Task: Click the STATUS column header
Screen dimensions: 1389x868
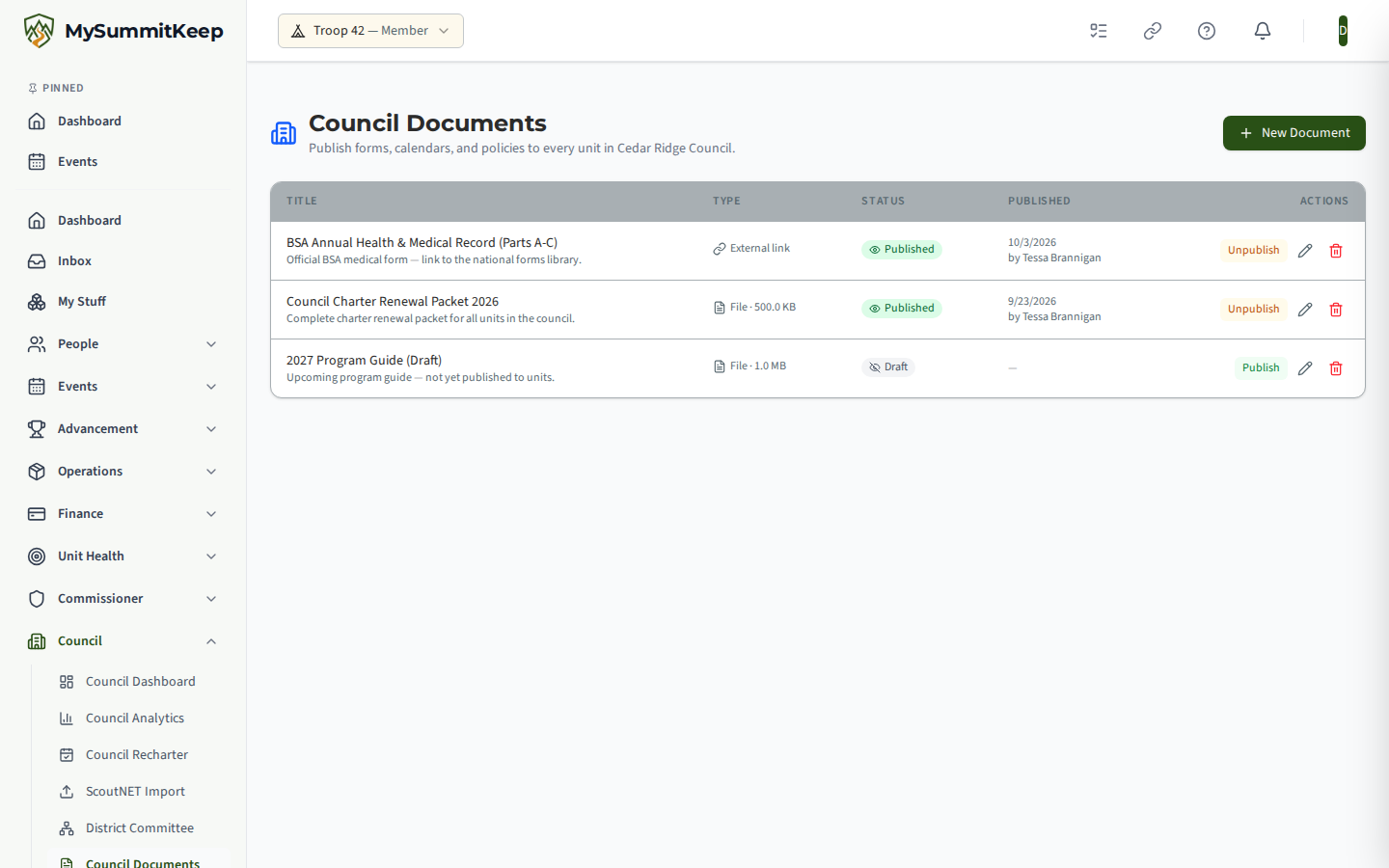Action: pyautogui.click(x=883, y=202)
